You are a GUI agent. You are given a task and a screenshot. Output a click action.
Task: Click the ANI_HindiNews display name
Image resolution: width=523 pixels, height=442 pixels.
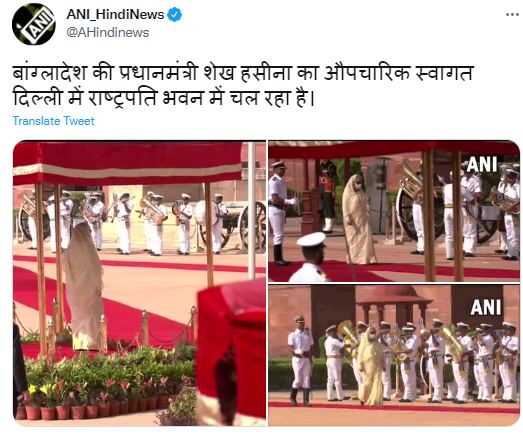pyautogui.click(x=115, y=15)
